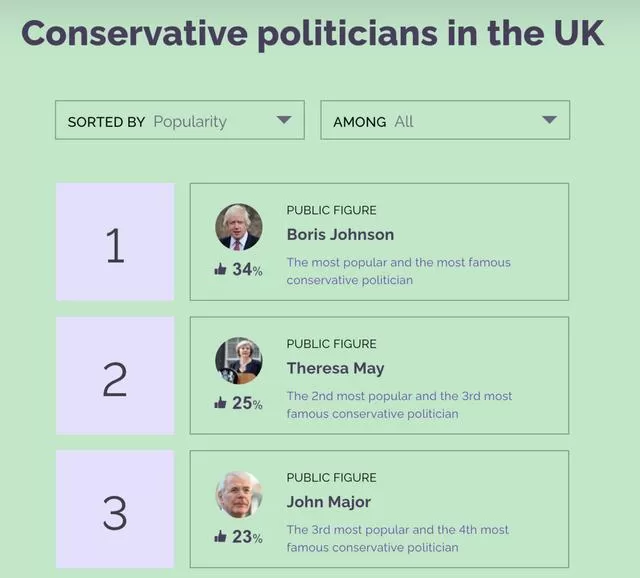Open John Major's profile photo
The height and width of the screenshot is (578, 640).
pyautogui.click(x=239, y=494)
